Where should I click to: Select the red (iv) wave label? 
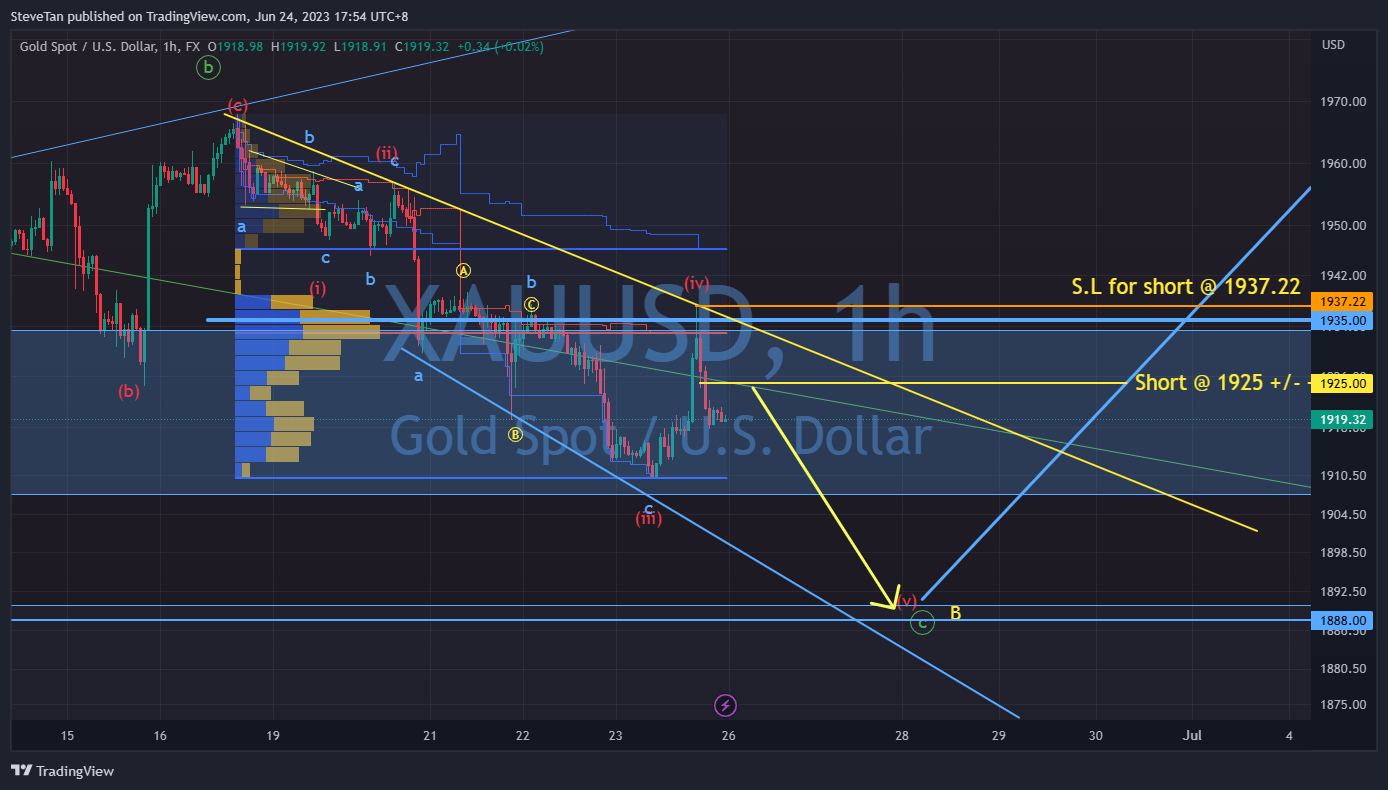697,282
